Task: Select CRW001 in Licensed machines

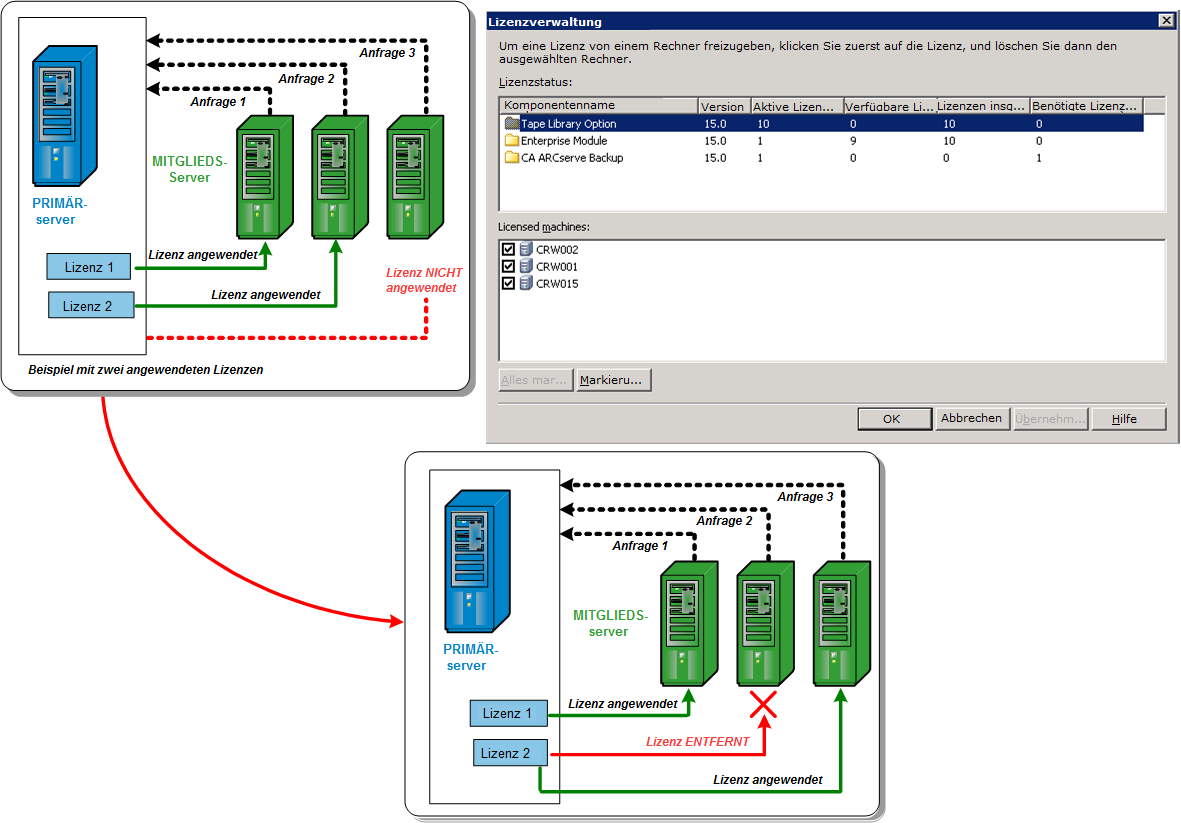Action: (557, 267)
